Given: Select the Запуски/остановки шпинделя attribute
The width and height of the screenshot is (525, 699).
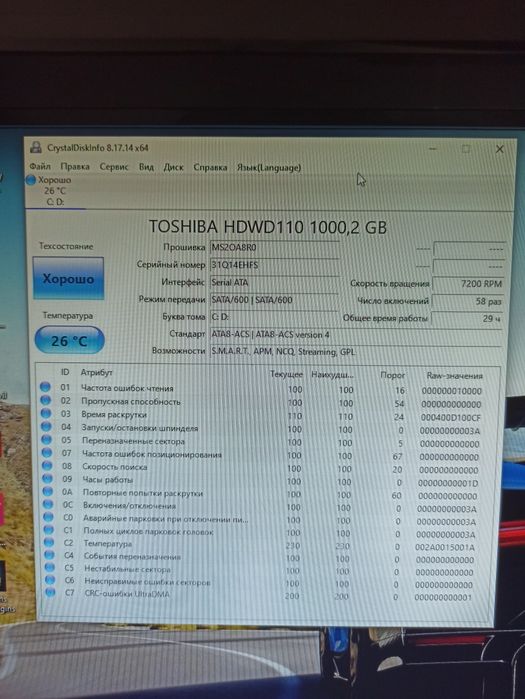Looking at the screenshot, I should (139, 428).
